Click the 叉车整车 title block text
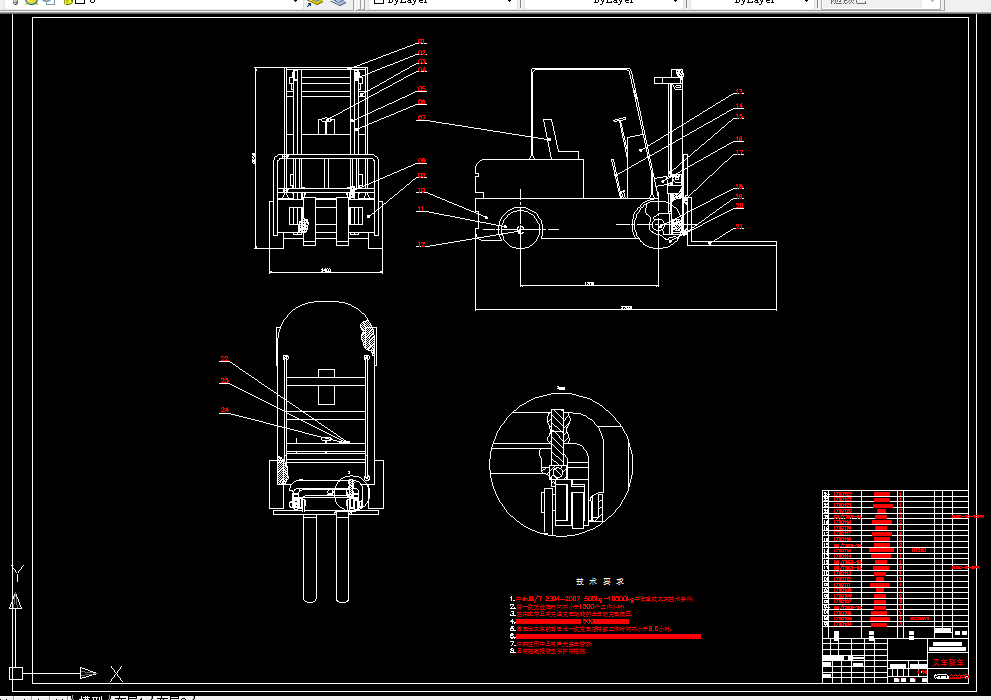This screenshot has height=700, width=991. [x=948, y=663]
